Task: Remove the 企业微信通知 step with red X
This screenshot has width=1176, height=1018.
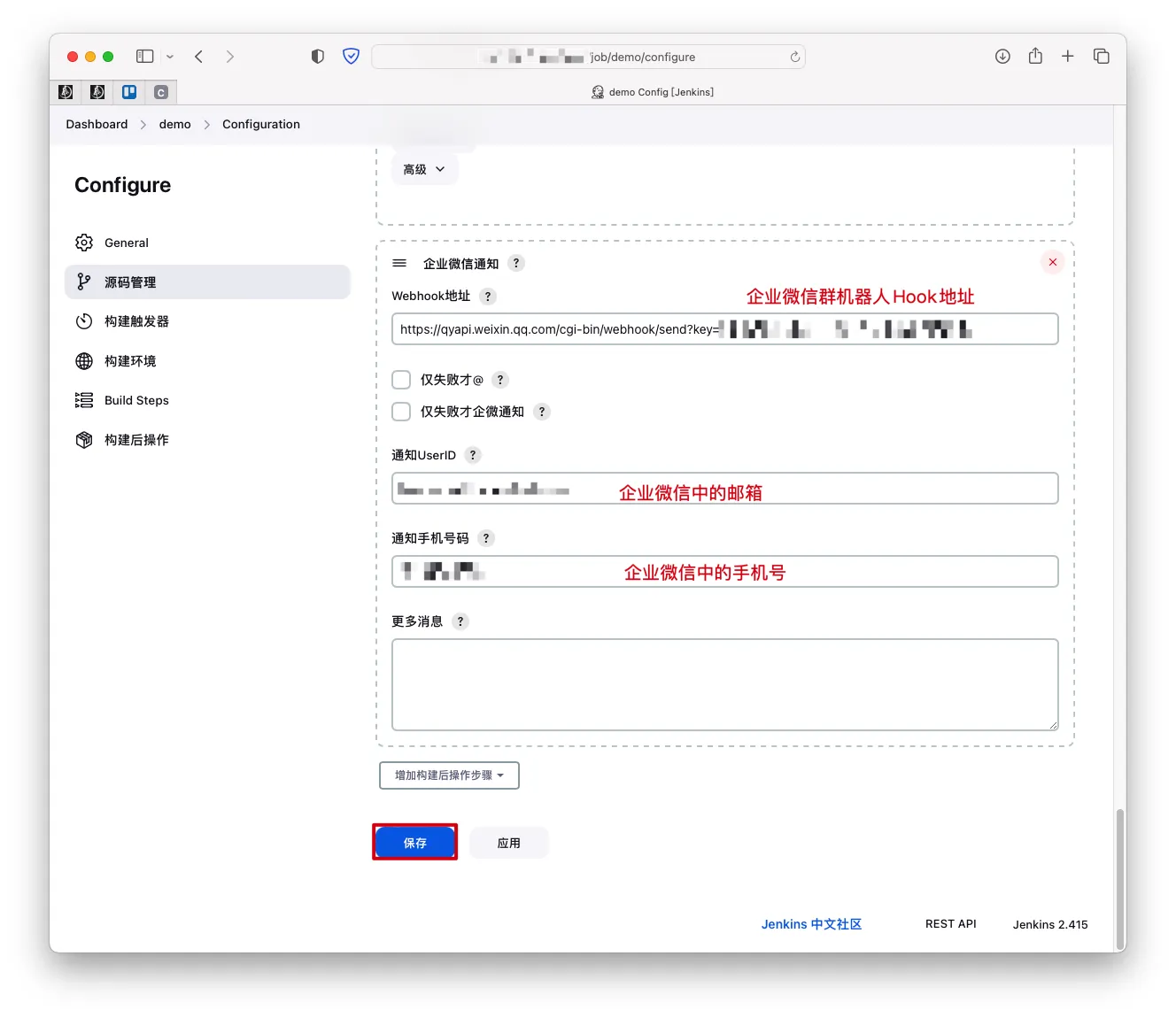Action: tap(1052, 262)
